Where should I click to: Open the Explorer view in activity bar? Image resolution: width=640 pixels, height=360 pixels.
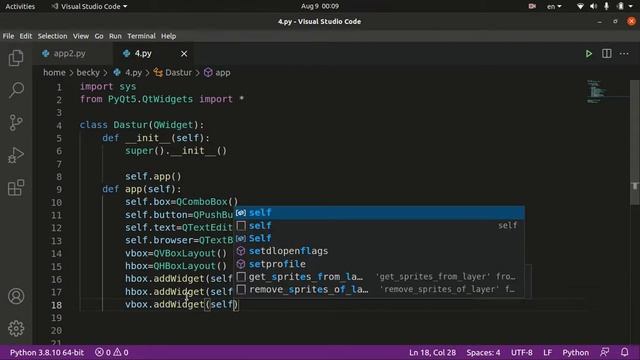coord(16,58)
